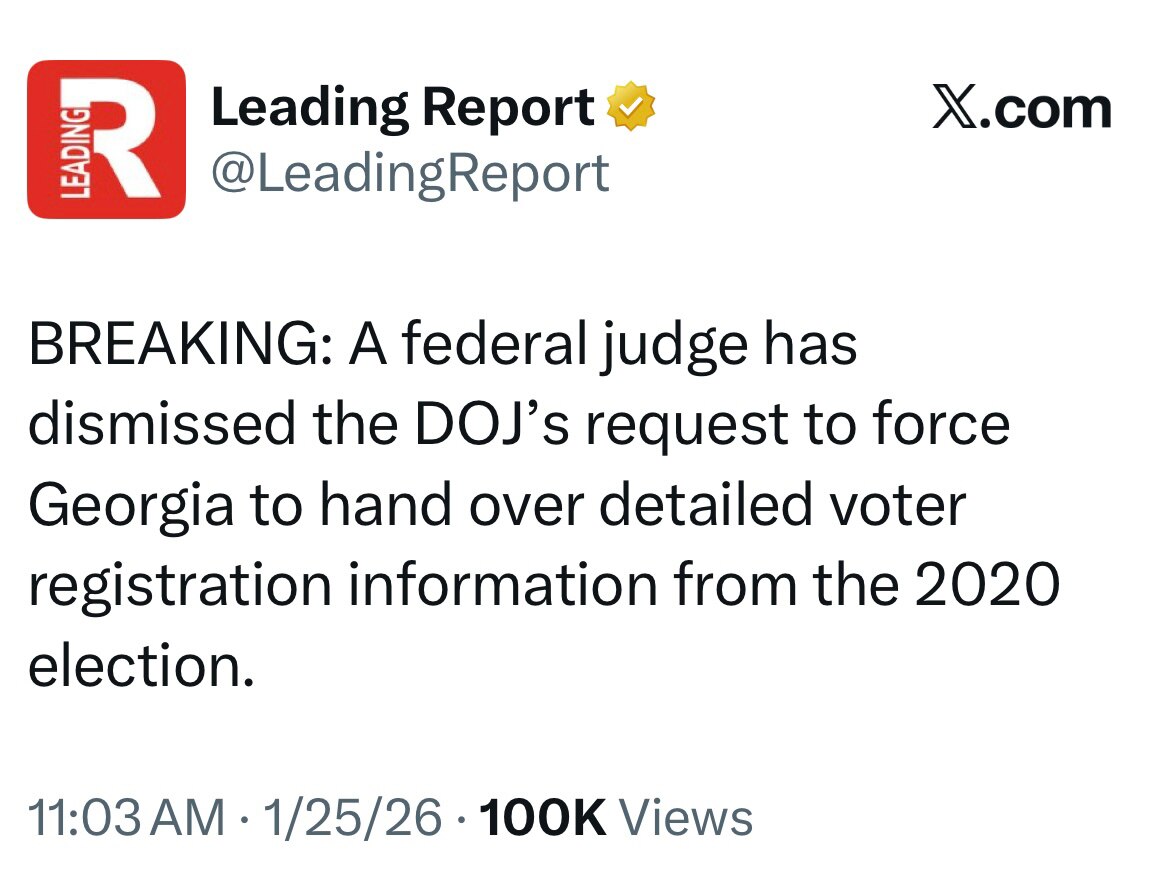Image resolution: width=1170 pixels, height=880 pixels.
Task: Click the words registration information
Action: click(342, 586)
